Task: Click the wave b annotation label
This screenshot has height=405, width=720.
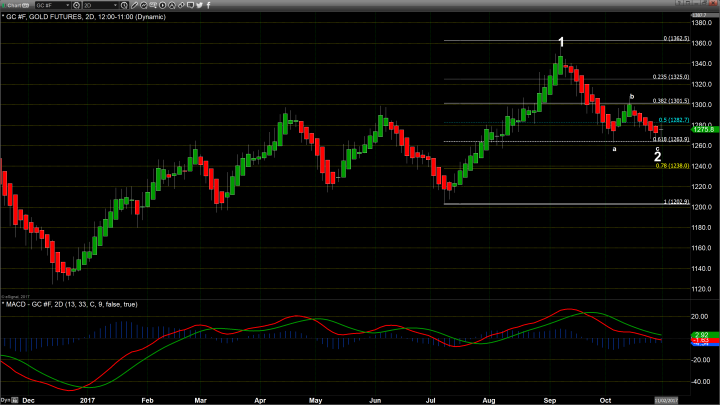Action: [x=632, y=96]
